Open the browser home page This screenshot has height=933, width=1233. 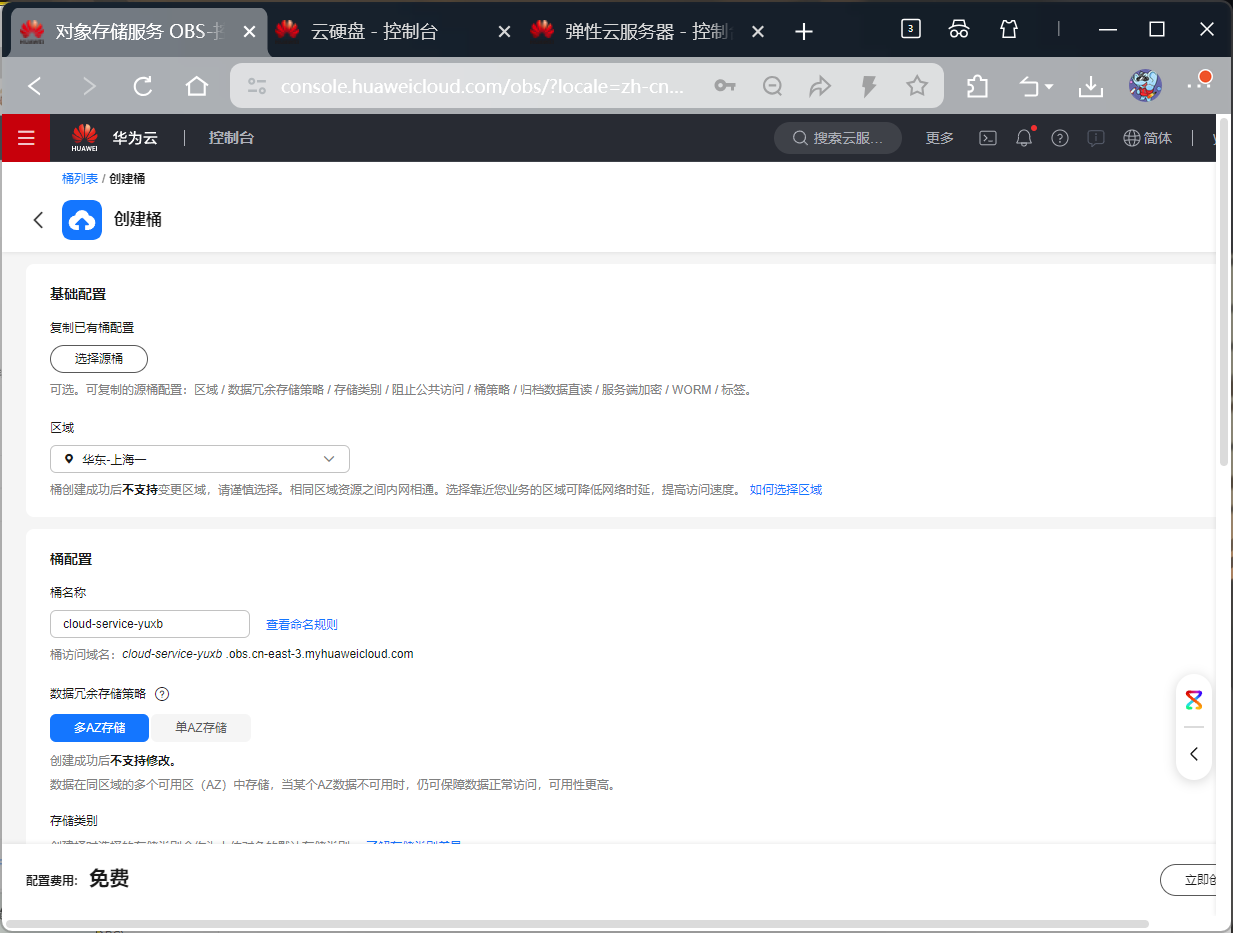pos(197,87)
